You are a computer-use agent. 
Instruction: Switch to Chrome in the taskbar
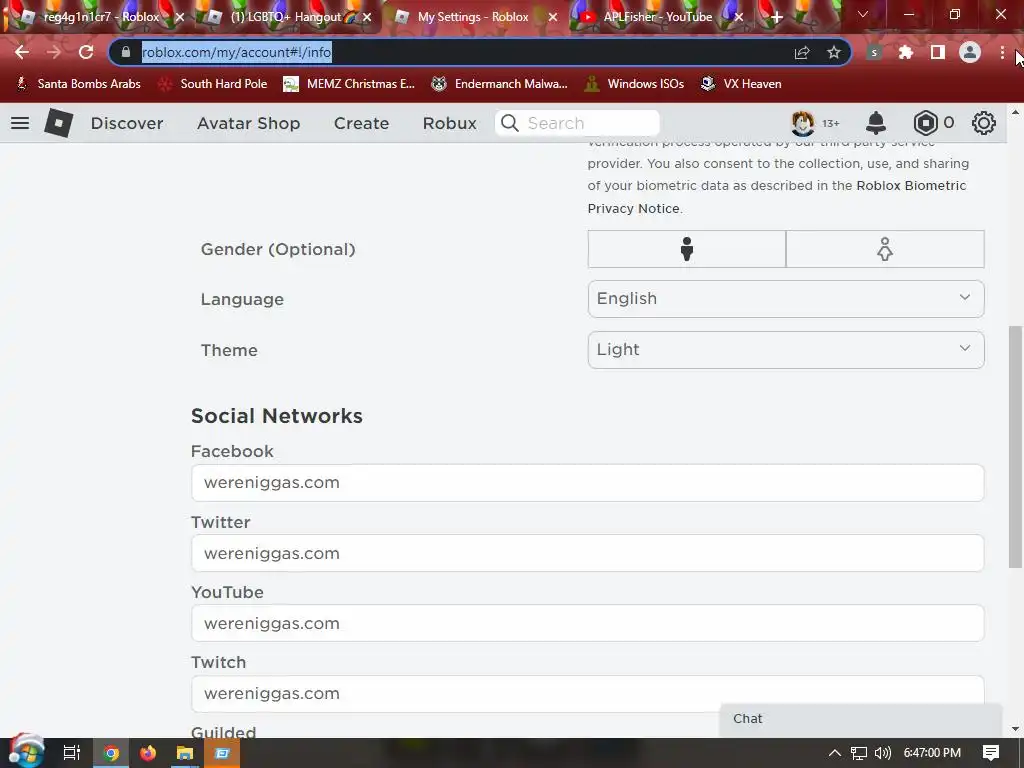click(112, 753)
